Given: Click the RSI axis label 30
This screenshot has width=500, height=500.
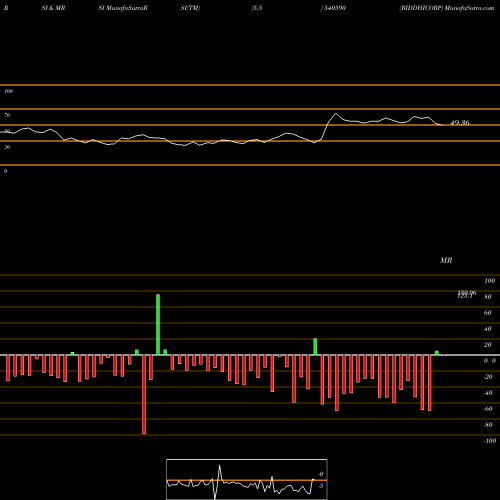Looking at the screenshot, I should tap(7, 147).
